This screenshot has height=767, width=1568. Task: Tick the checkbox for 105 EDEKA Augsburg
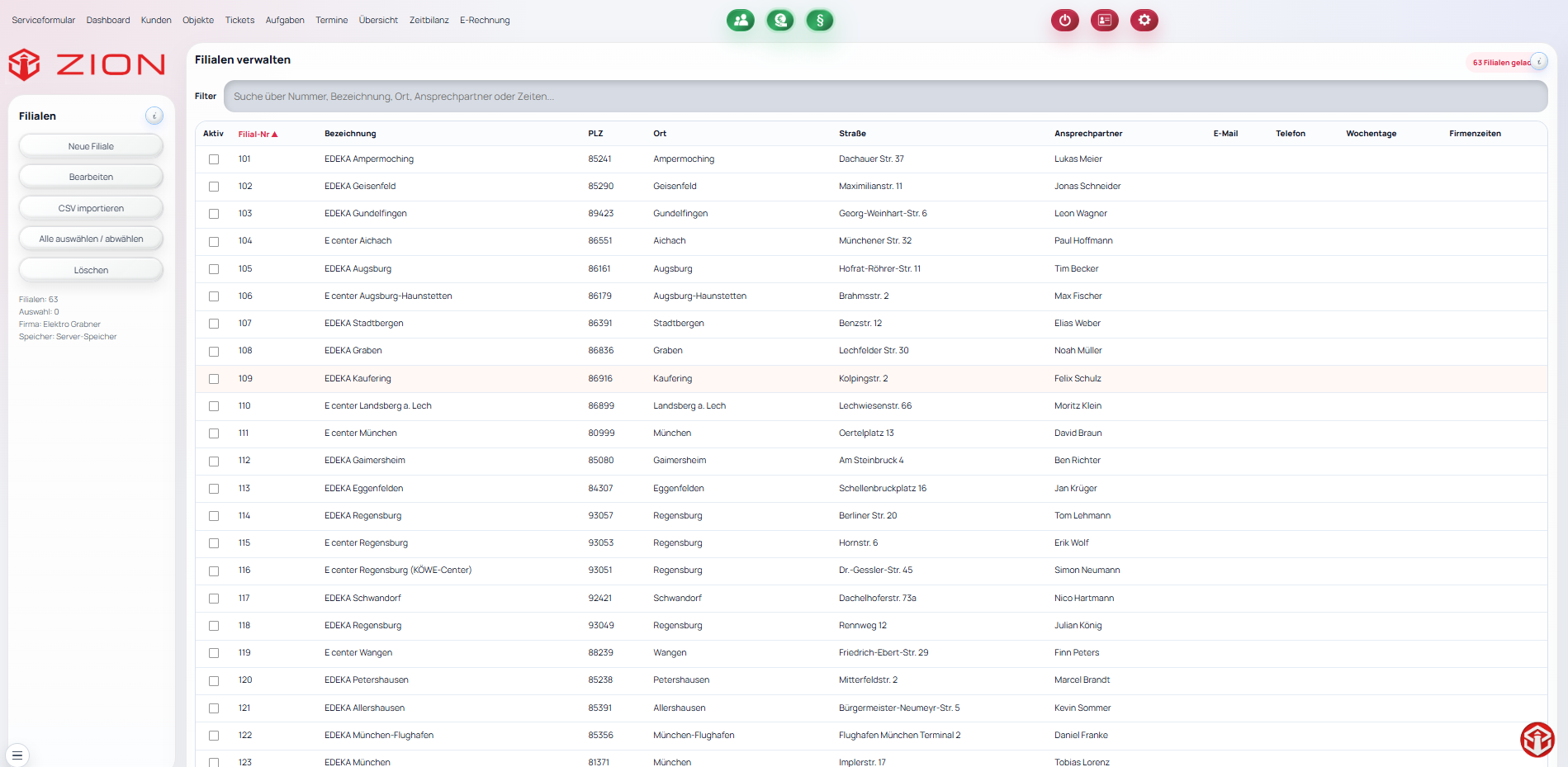point(214,269)
